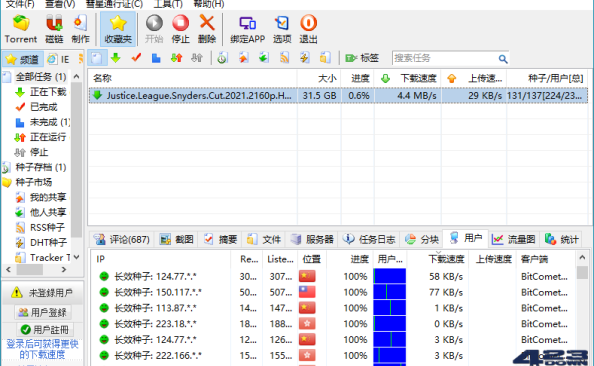Add a magnet link (磁链)
This screenshot has width=594, height=366.
click(54, 29)
